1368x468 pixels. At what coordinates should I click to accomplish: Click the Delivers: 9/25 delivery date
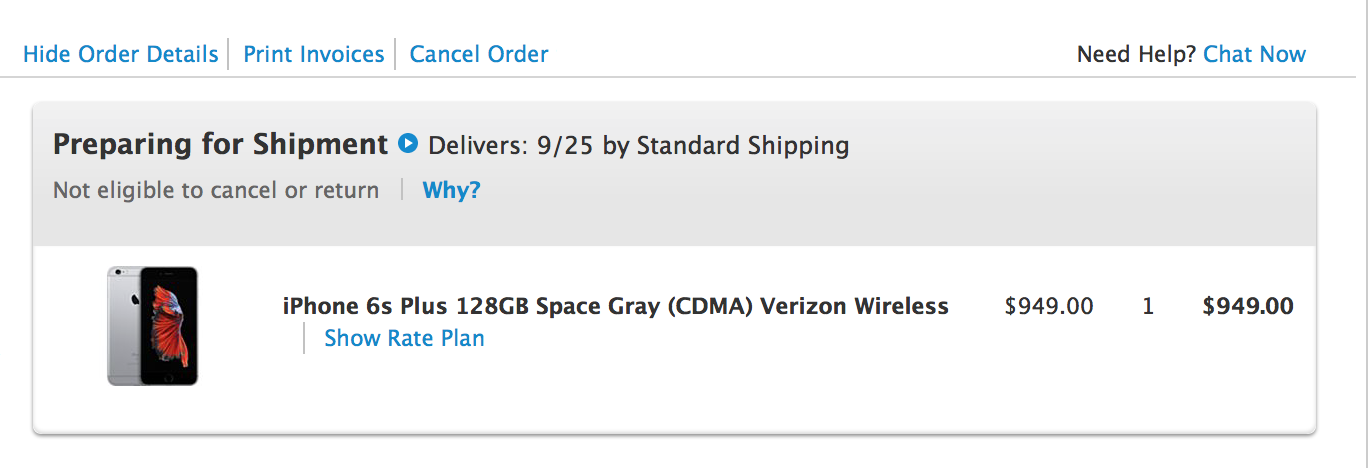(510, 146)
